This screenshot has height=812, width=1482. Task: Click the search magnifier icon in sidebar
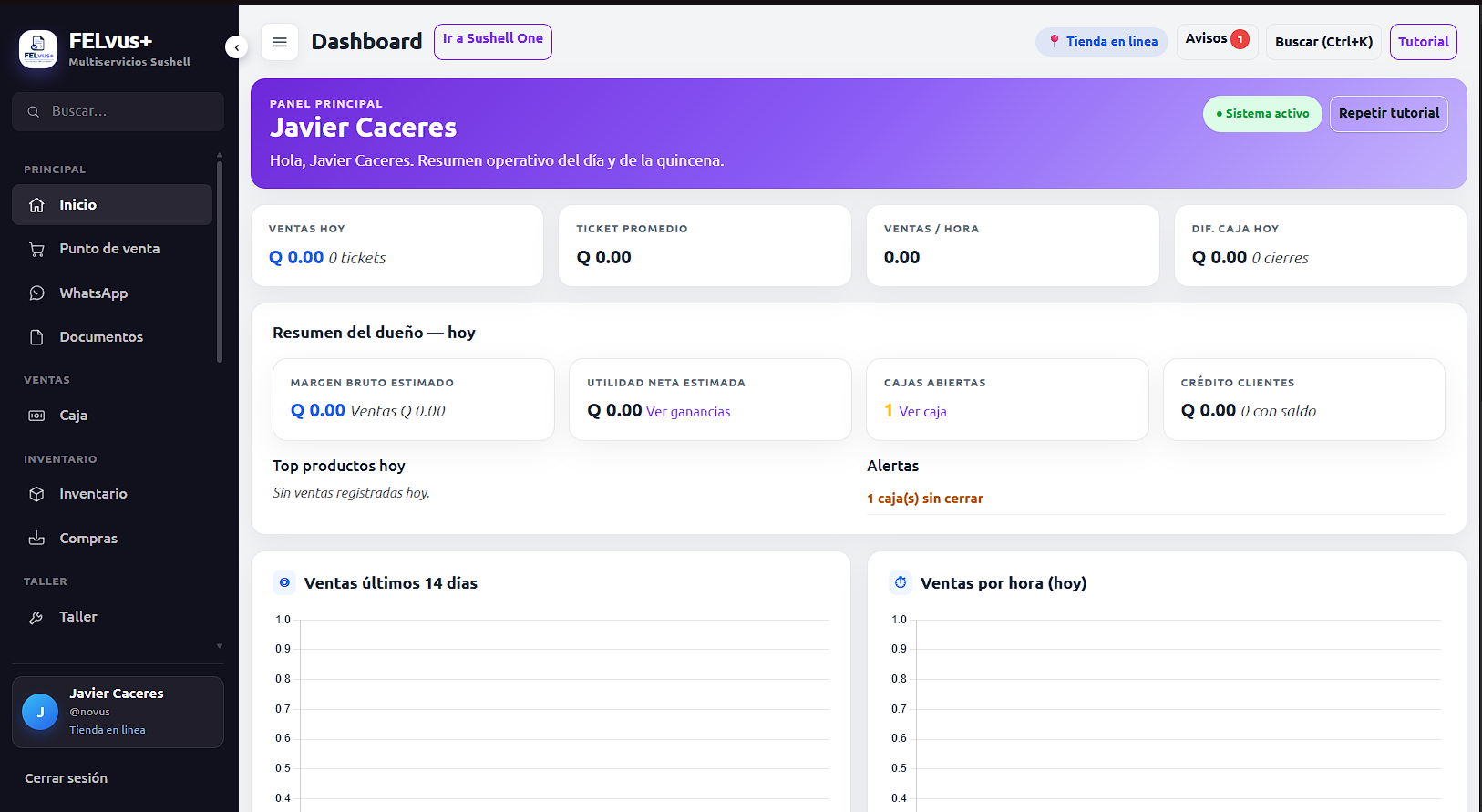click(x=34, y=111)
